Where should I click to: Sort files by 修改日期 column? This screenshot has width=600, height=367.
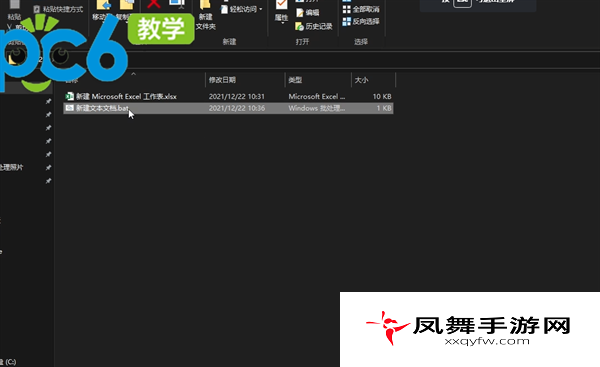tap(222, 80)
